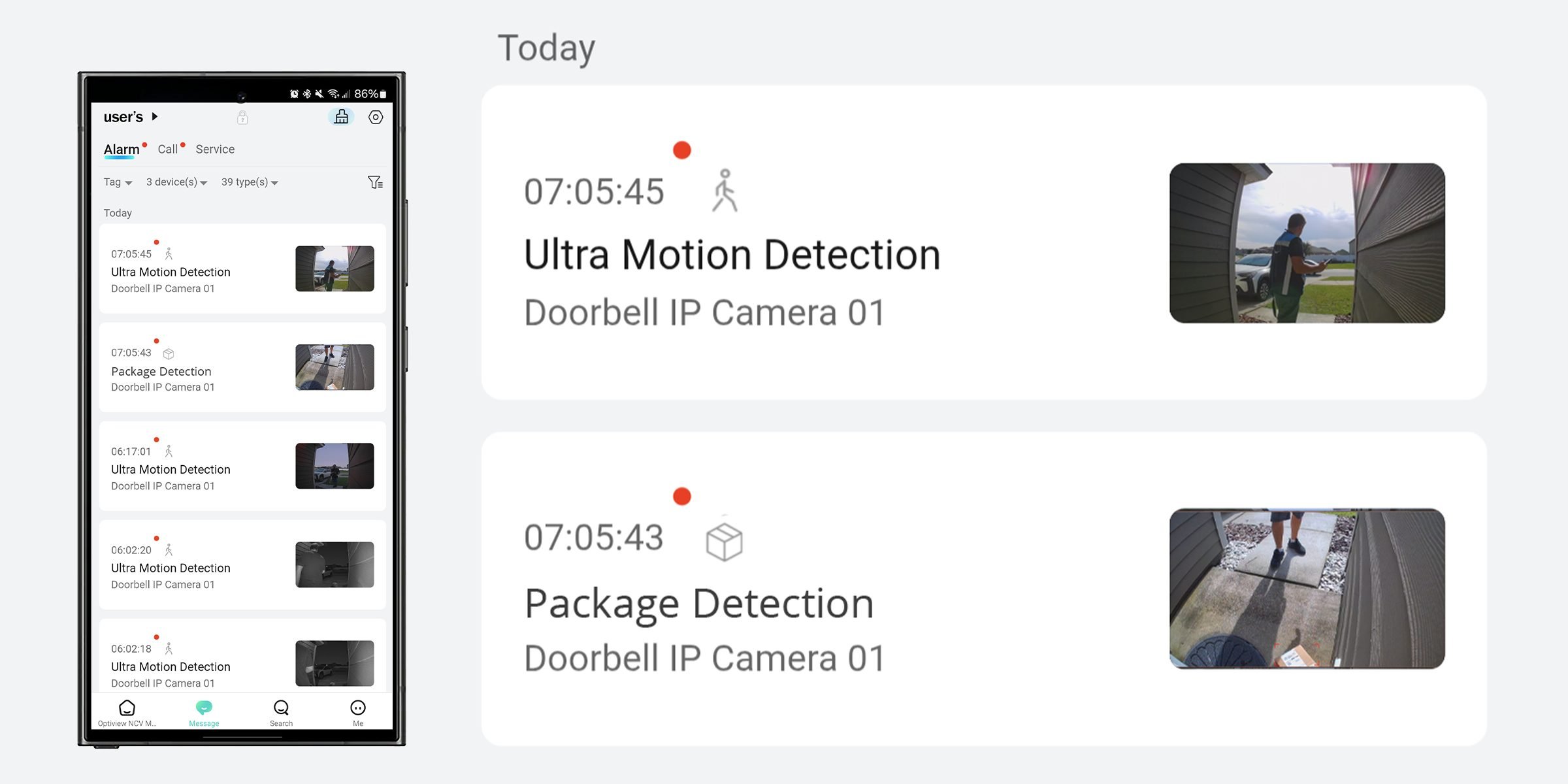
Task: Click the red notification dot beside Call
Action: click(183, 143)
